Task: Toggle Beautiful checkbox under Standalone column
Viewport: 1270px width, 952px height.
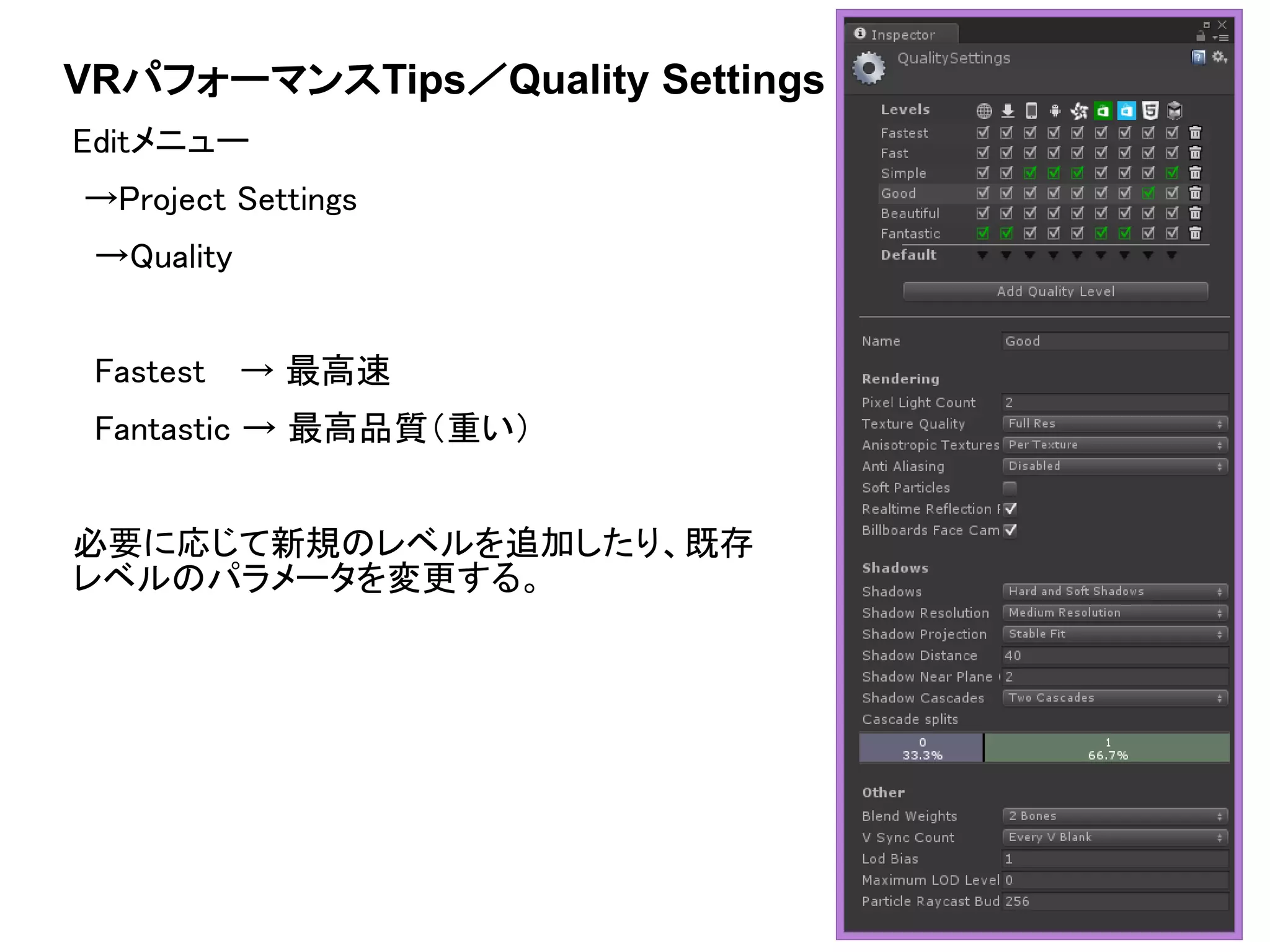Action: click(x=1006, y=213)
